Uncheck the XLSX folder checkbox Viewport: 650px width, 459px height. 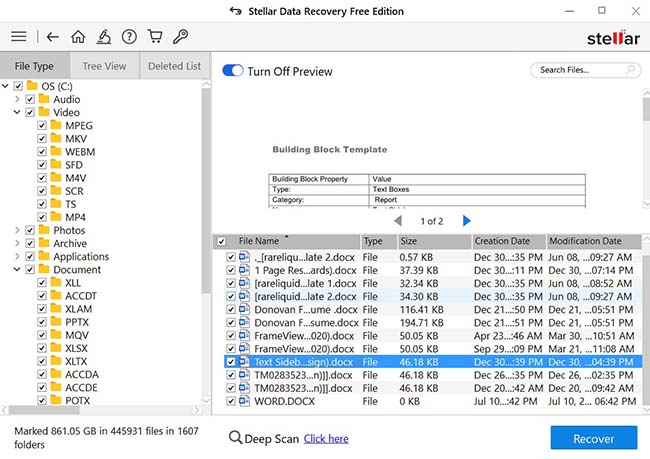click(42, 348)
